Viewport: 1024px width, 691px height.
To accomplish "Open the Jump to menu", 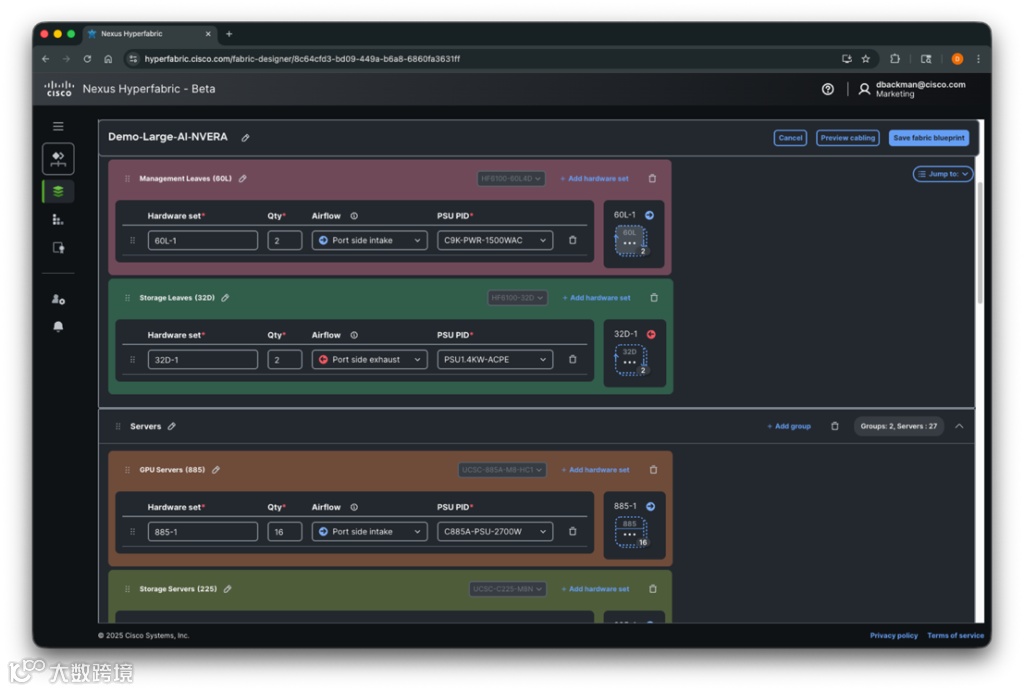I will tap(942, 174).
